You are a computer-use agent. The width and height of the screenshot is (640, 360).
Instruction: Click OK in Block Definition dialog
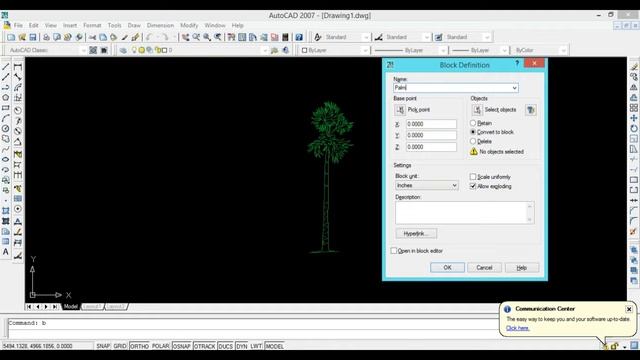[447, 268]
